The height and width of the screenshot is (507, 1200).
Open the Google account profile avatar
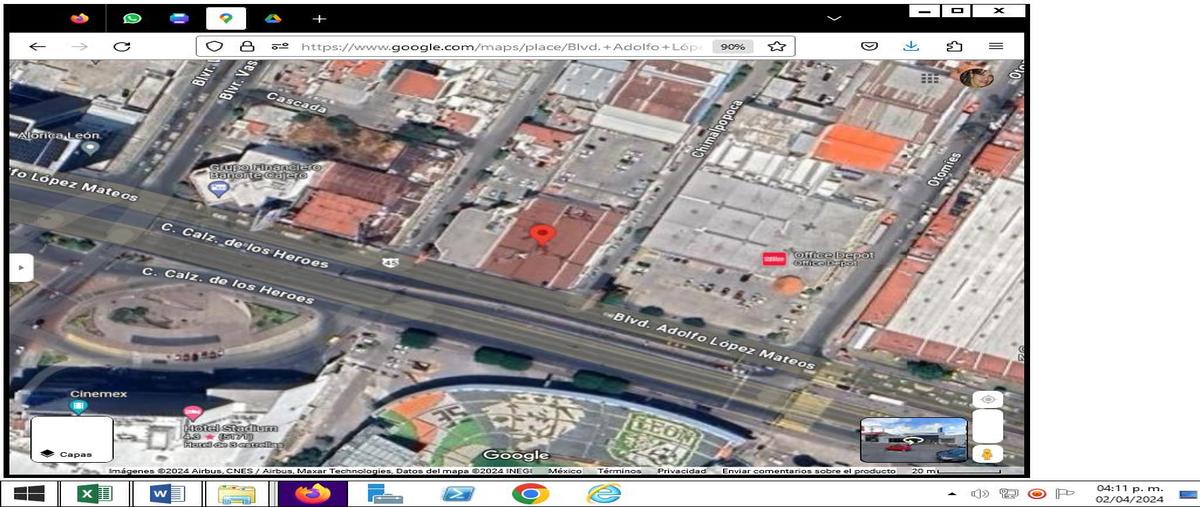click(x=975, y=77)
